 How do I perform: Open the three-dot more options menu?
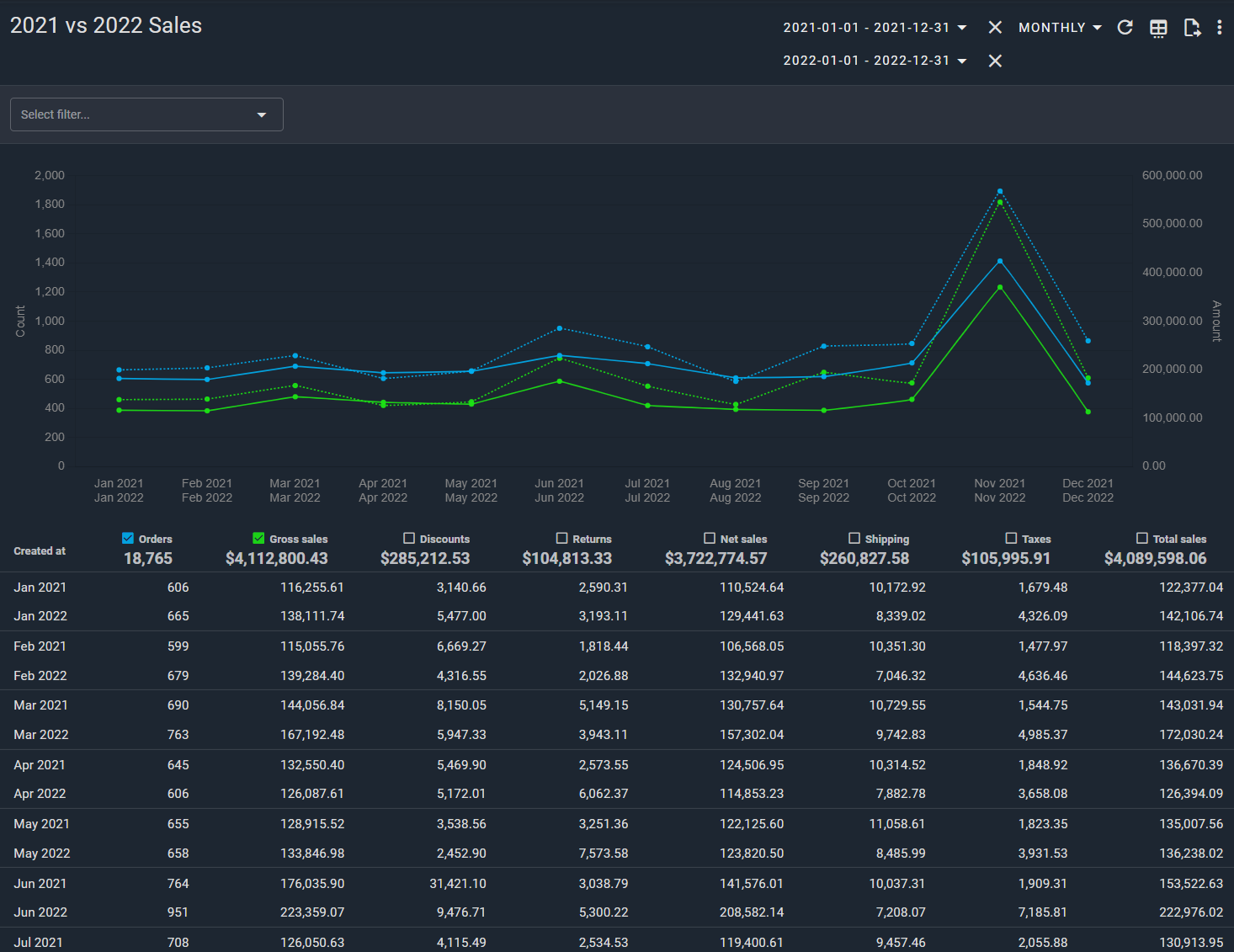[x=1219, y=28]
